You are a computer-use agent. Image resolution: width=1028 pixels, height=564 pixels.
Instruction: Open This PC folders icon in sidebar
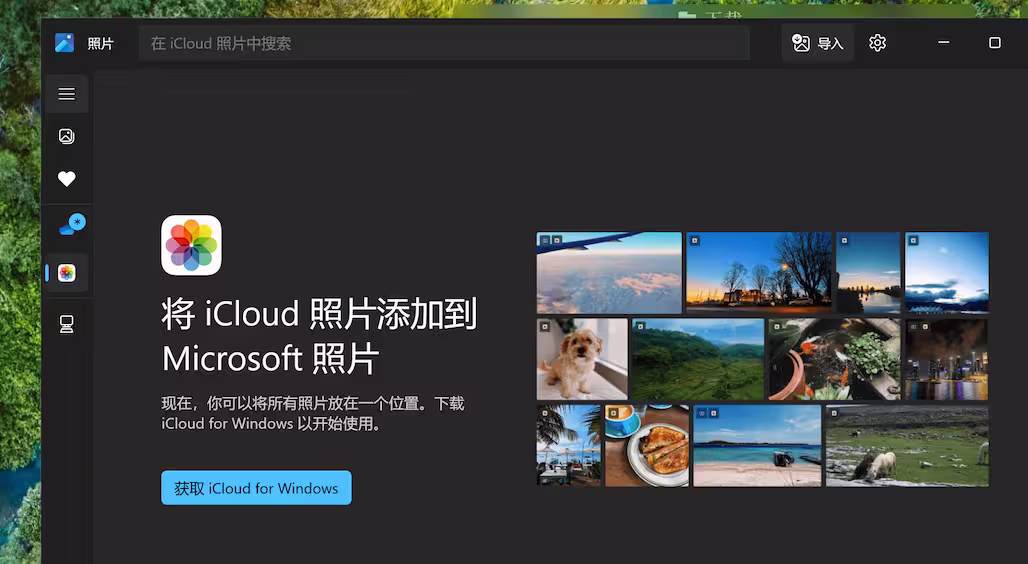tap(66, 324)
